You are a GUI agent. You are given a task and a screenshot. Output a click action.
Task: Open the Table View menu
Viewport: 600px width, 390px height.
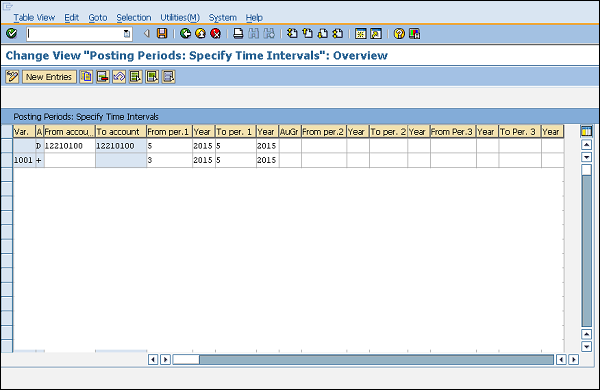(34, 18)
